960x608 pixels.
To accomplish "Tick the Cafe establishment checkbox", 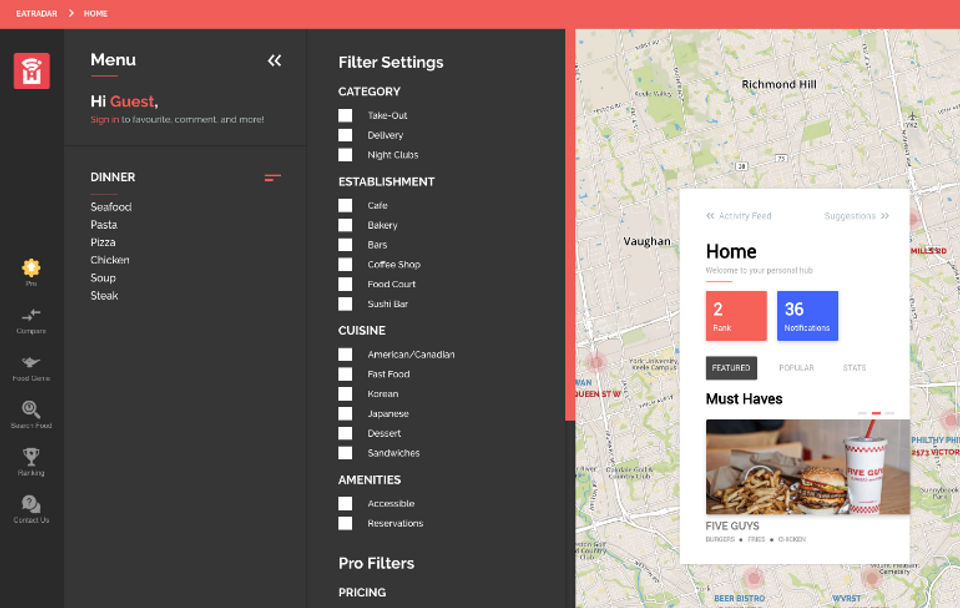I will 345,205.
